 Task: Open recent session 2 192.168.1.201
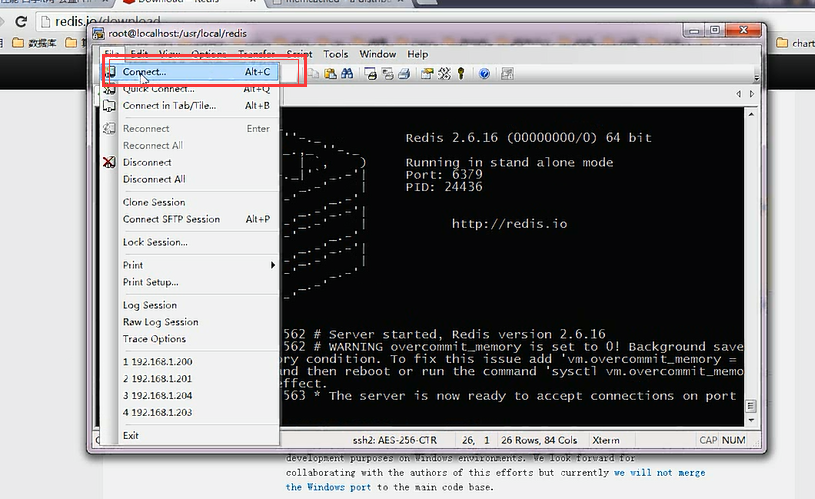[189, 379]
